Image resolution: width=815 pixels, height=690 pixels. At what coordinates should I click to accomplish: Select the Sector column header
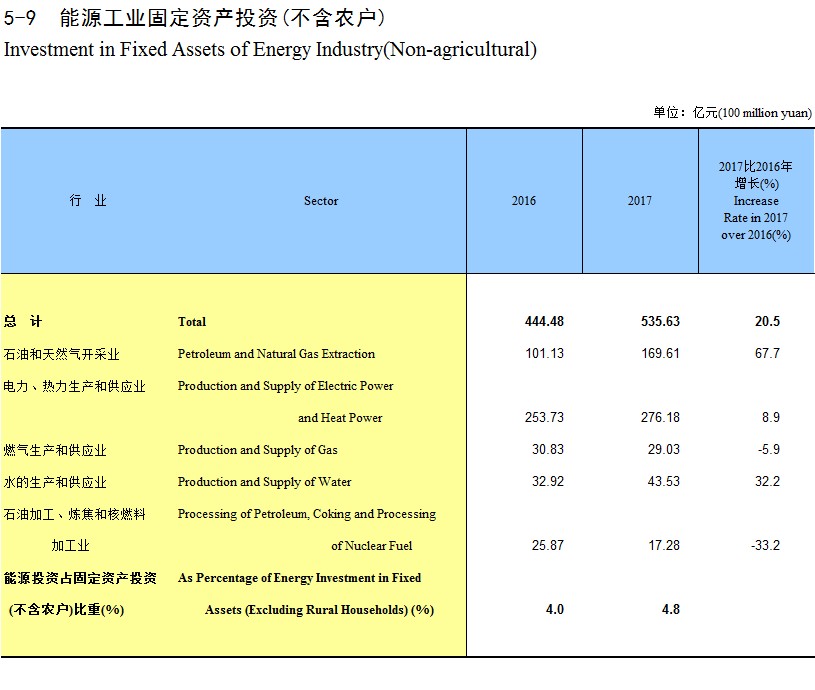point(321,201)
